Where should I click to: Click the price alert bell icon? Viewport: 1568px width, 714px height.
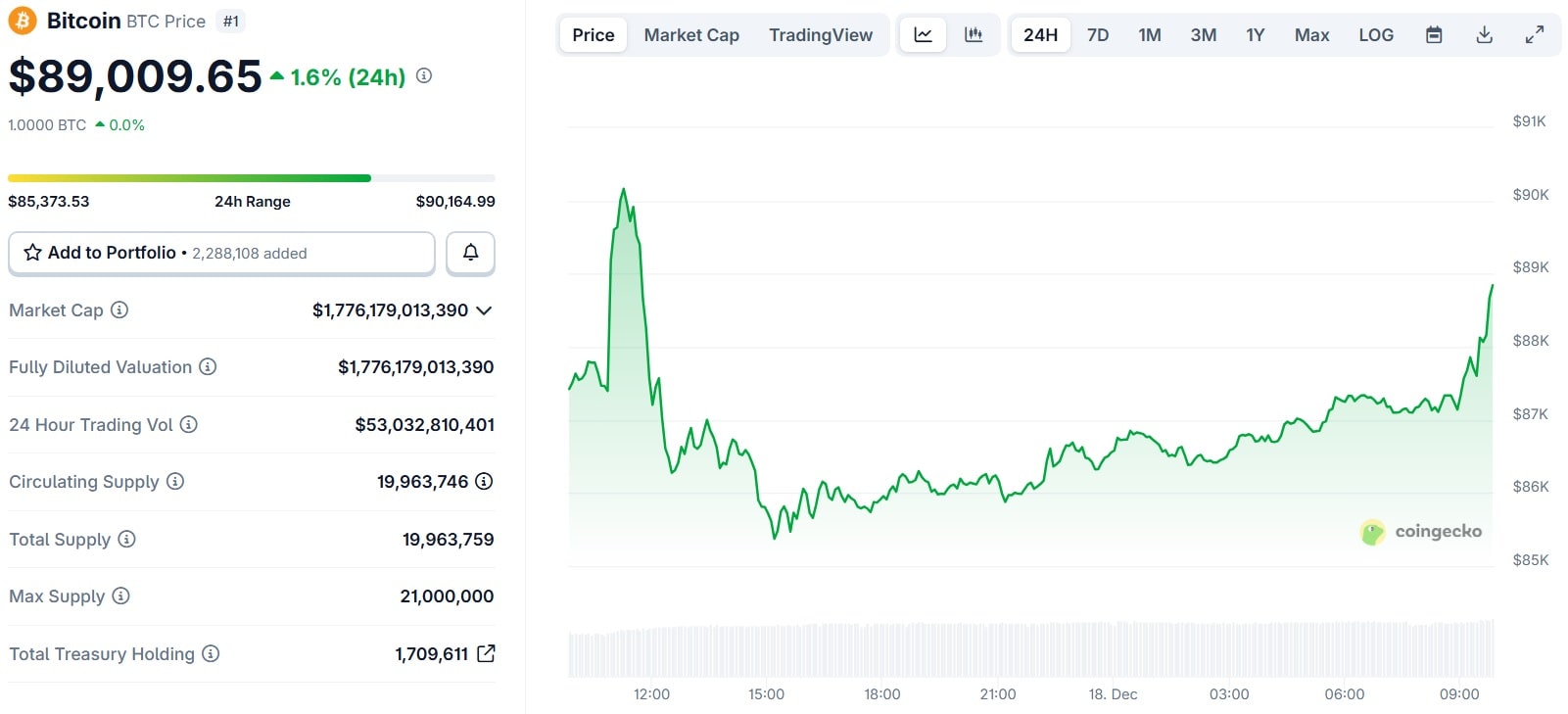pos(470,253)
